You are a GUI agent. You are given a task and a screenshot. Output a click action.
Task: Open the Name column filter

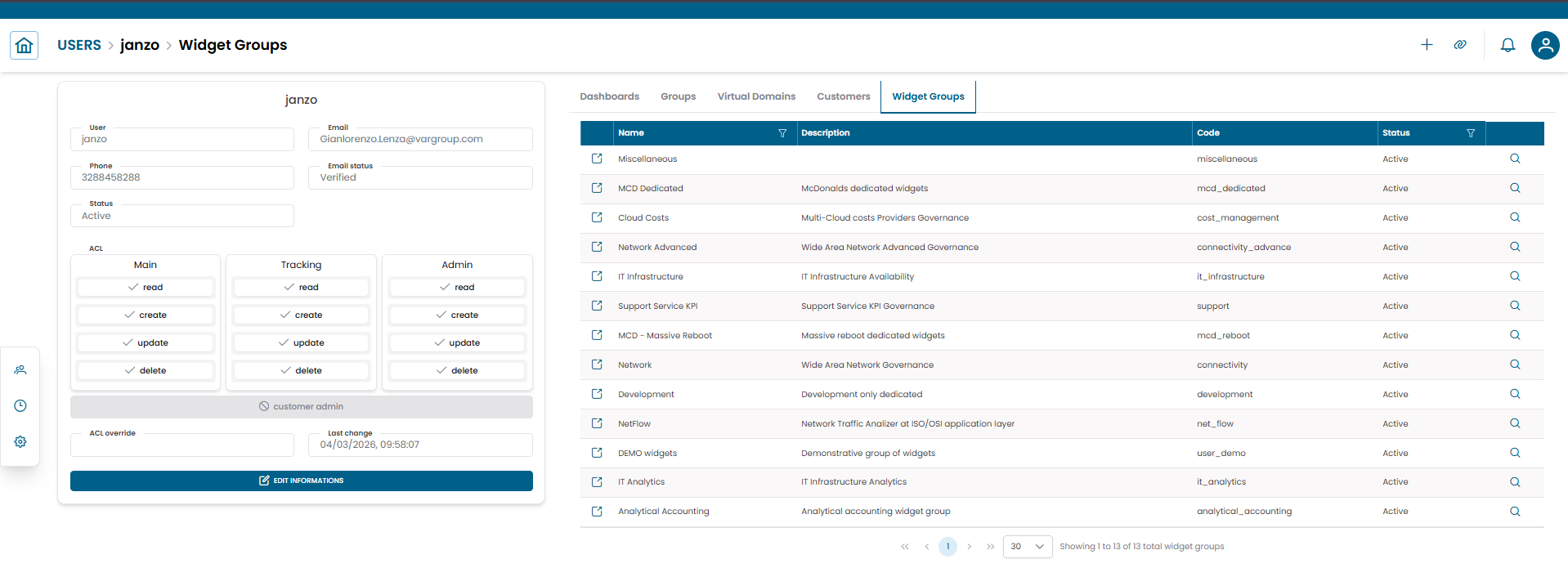(782, 133)
